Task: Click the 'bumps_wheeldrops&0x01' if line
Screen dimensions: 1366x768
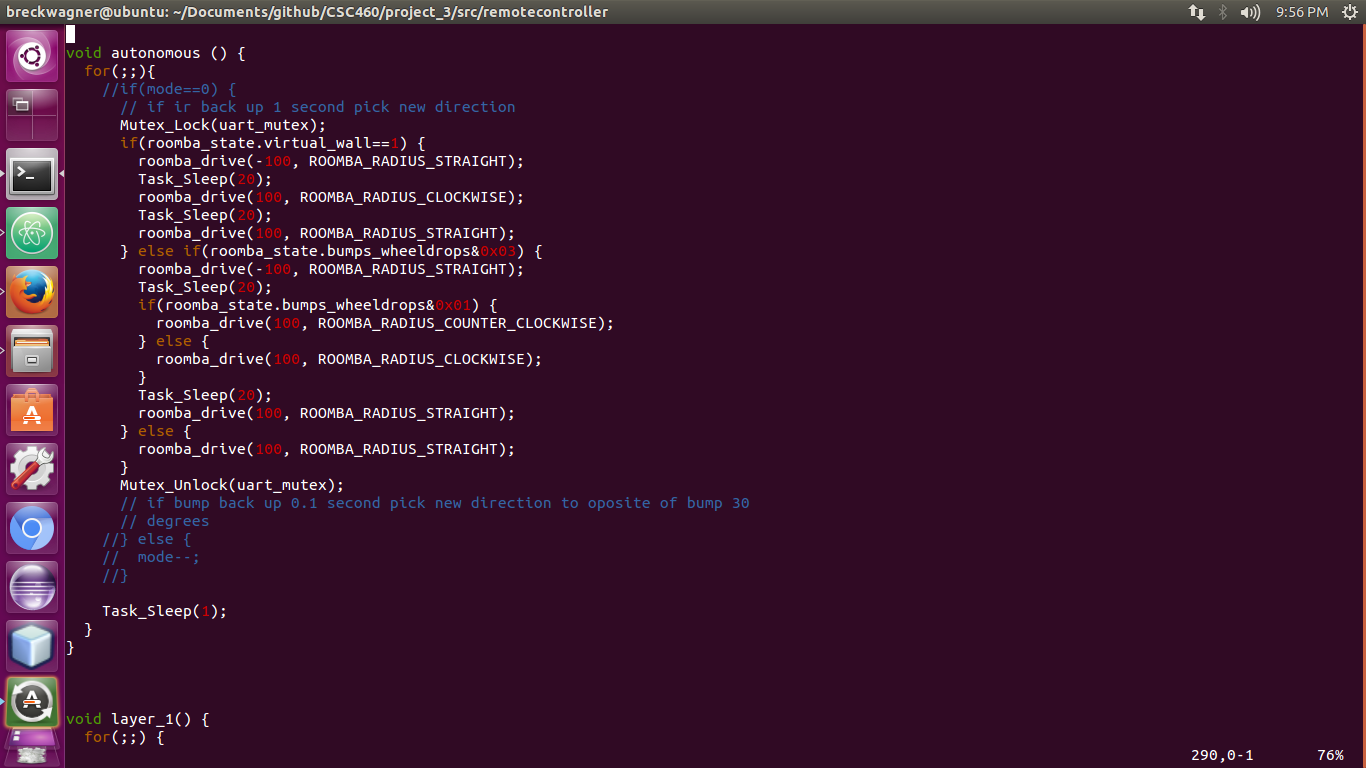Action: pyautogui.click(x=318, y=305)
